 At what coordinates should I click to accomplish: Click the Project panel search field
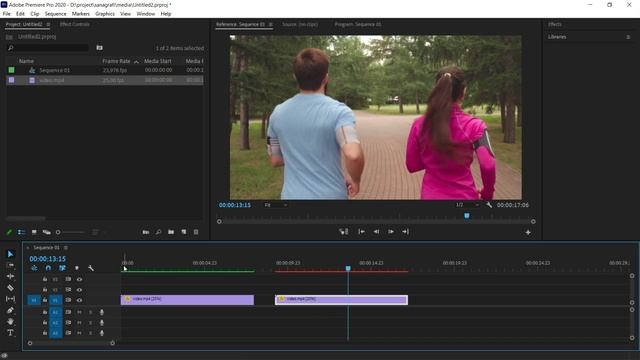[x=48, y=48]
